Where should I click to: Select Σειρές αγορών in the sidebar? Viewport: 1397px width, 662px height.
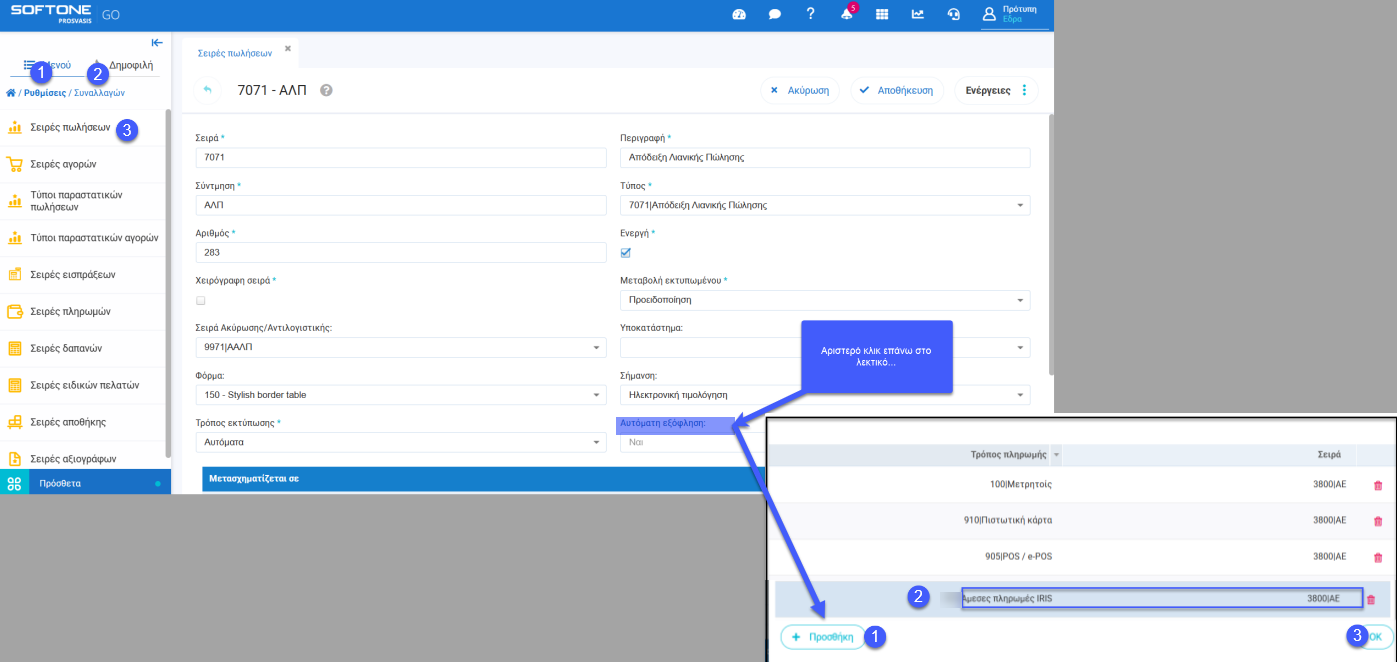(63, 164)
